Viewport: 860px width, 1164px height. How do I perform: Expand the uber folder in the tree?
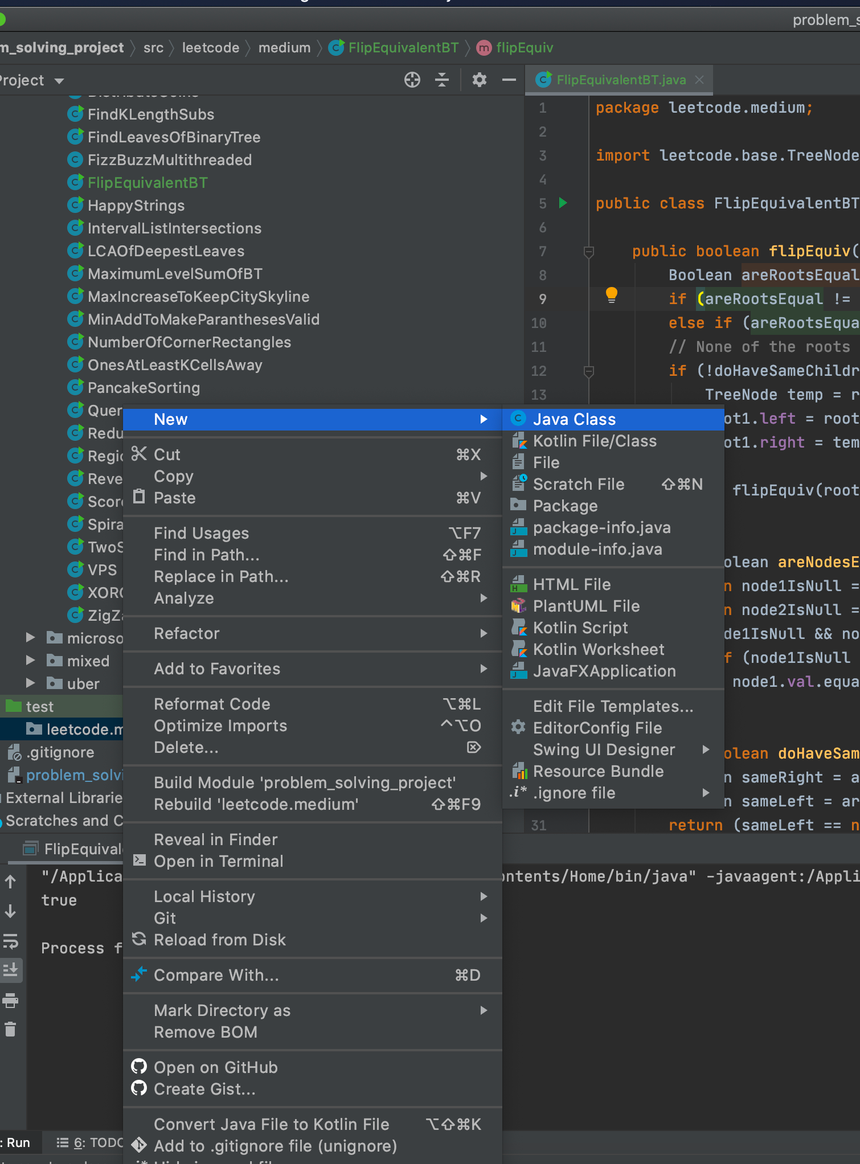(x=30, y=684)
